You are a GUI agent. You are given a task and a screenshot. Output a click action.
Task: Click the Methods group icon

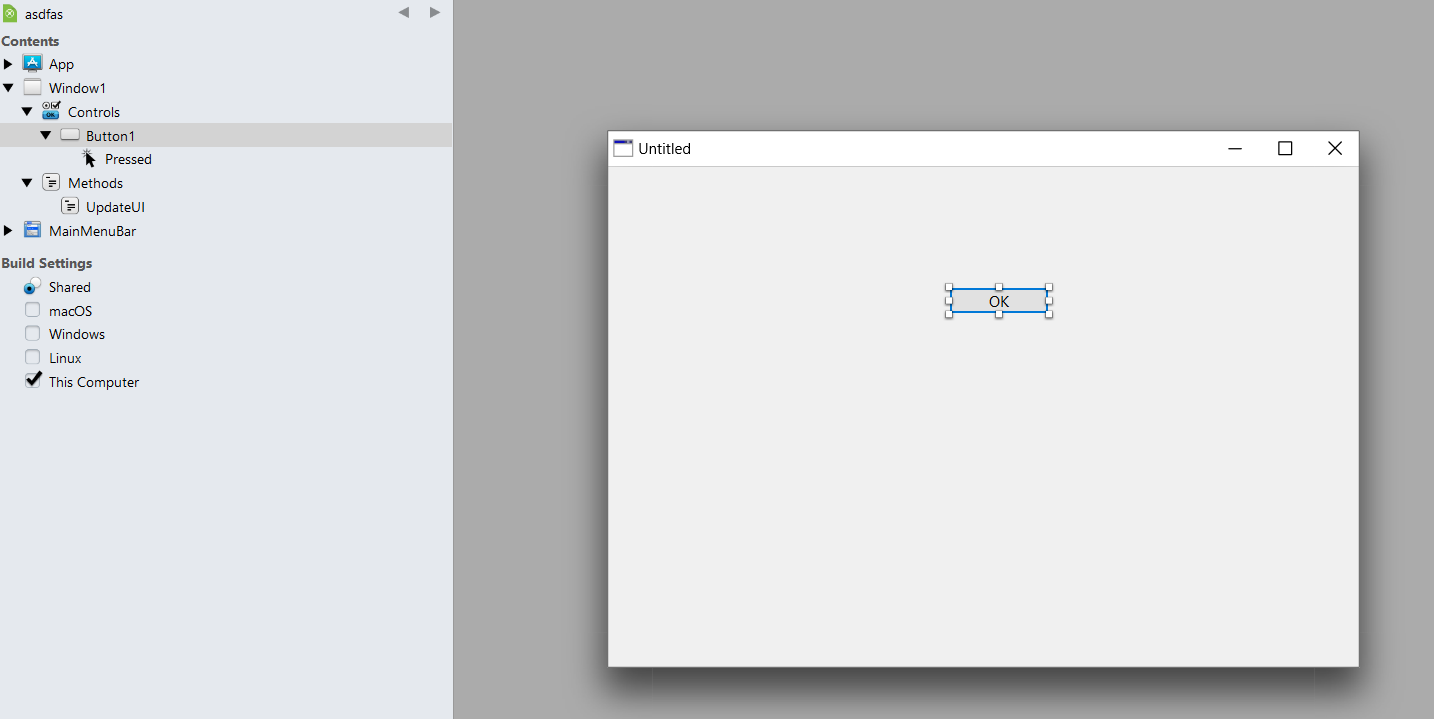(x=51, y=183)
